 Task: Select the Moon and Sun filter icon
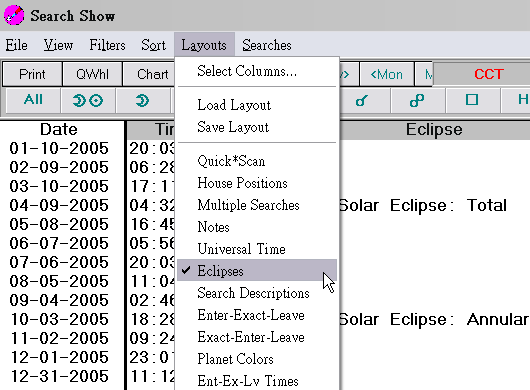(88, 100)
